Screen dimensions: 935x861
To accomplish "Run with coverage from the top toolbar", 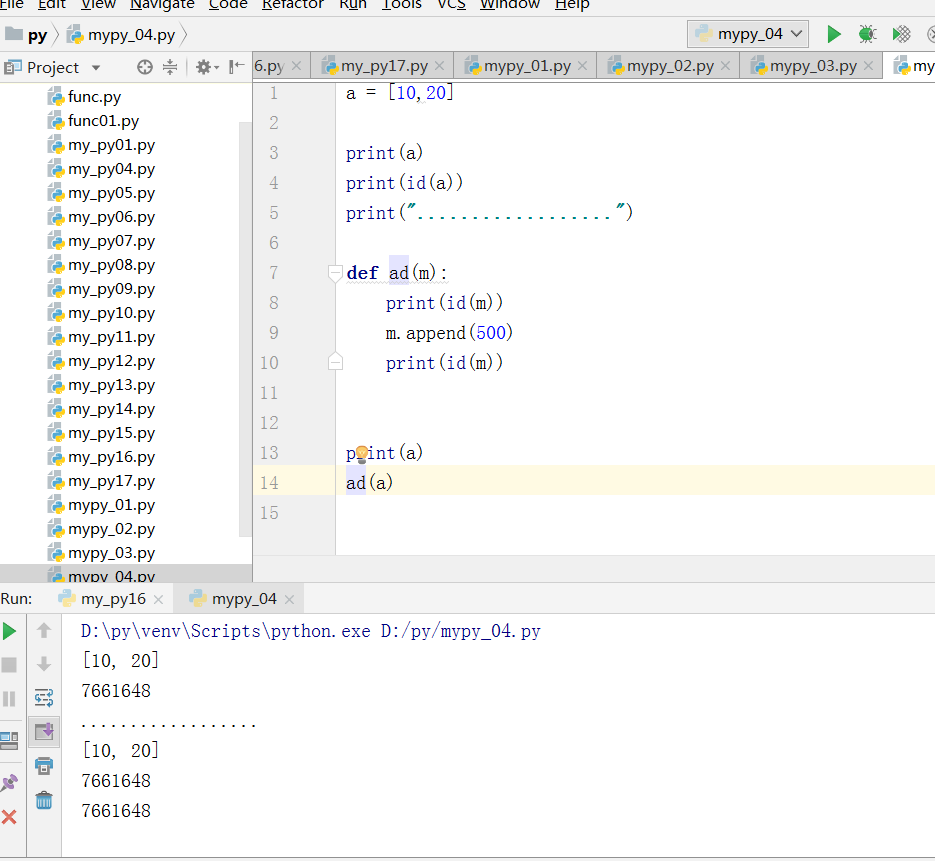I will [901, 34].
